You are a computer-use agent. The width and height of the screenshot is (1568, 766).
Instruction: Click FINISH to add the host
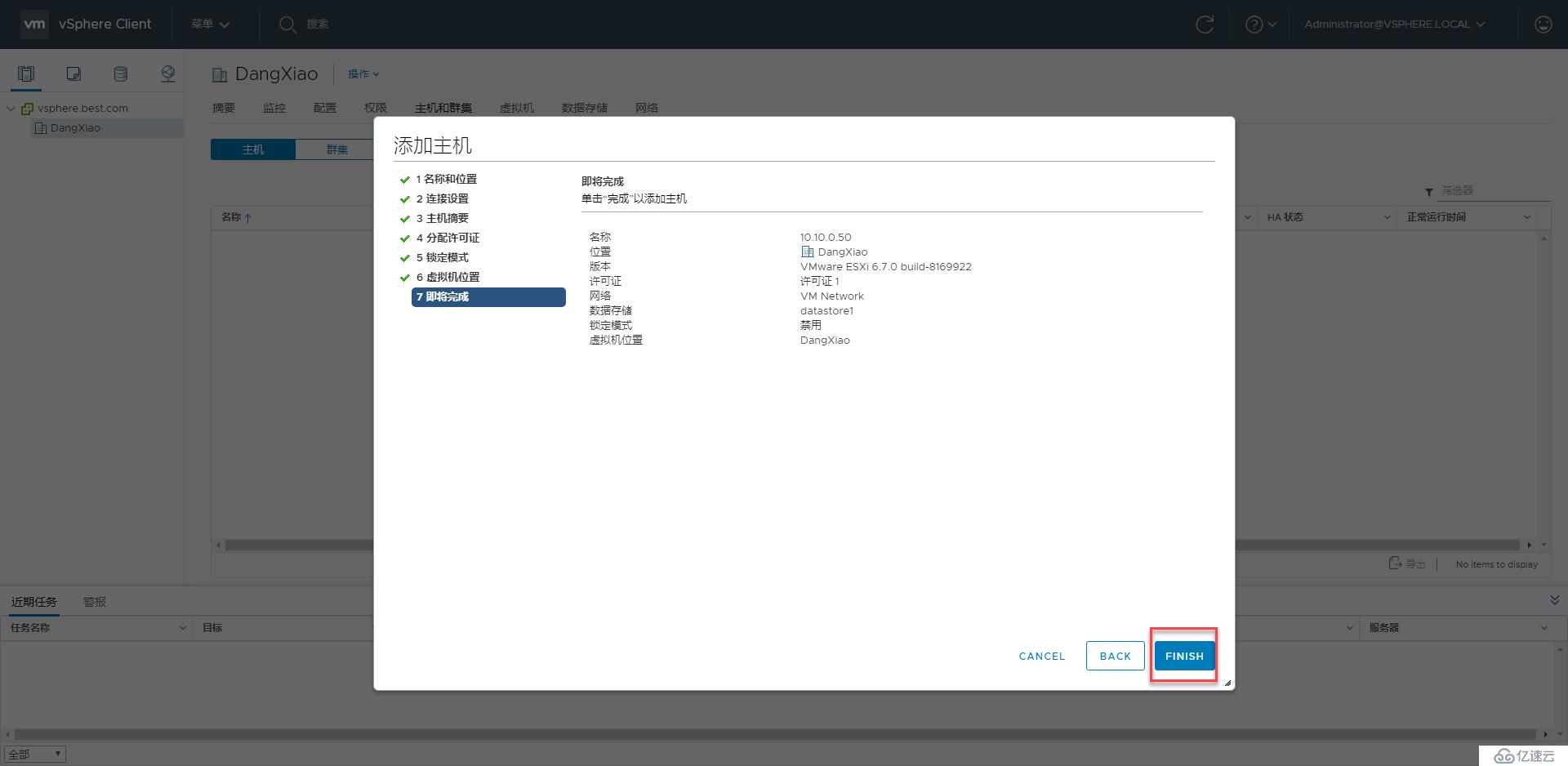1184,656
